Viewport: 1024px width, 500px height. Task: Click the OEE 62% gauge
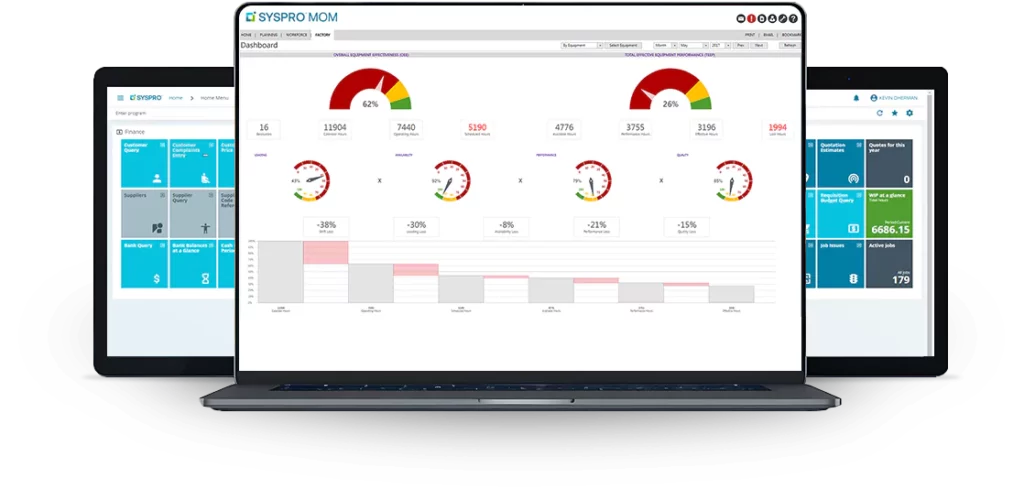(x=370, y=89)
